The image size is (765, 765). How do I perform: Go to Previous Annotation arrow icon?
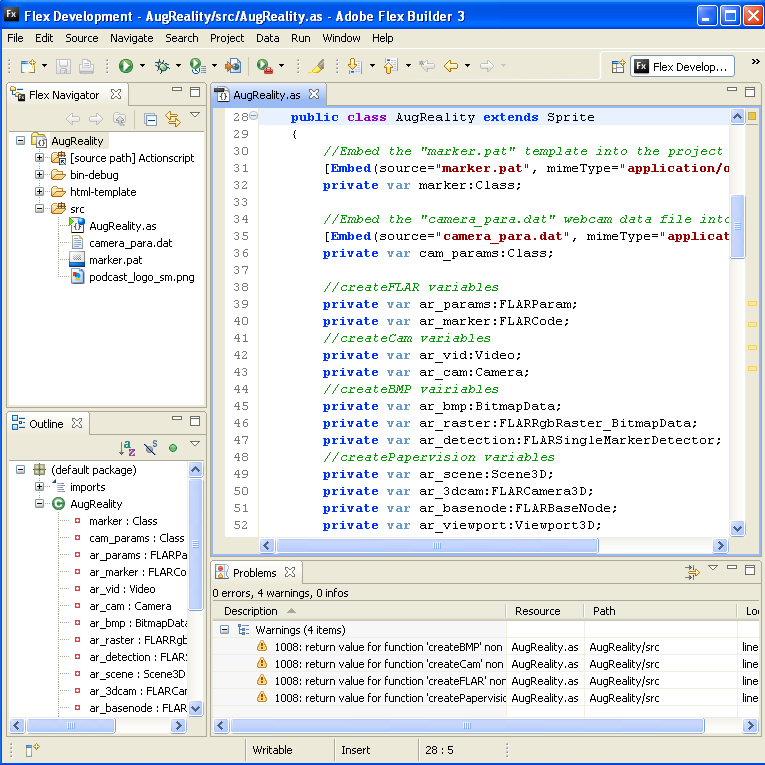tap(390, 66)
